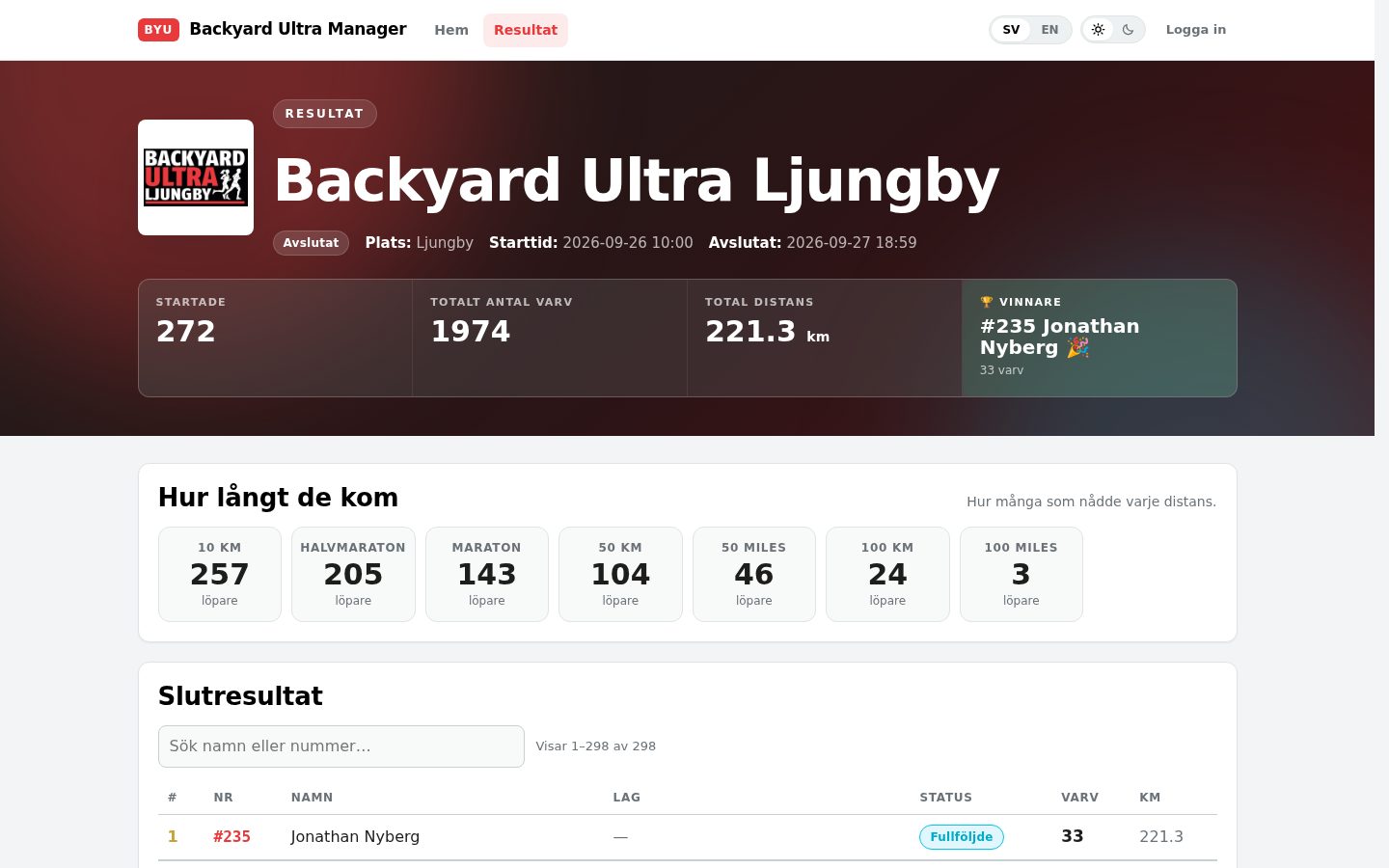Select Swedish language SV
This screenshot has height=868, width=1389.
(1011, 30)
